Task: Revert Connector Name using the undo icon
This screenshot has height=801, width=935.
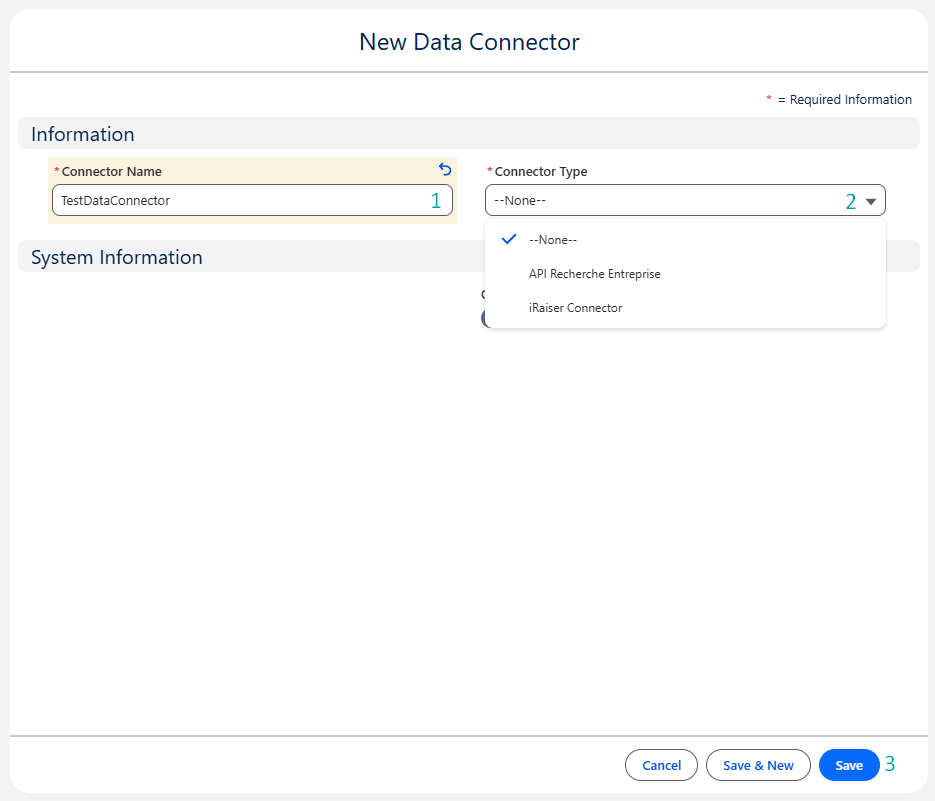Action: [444, 170]
